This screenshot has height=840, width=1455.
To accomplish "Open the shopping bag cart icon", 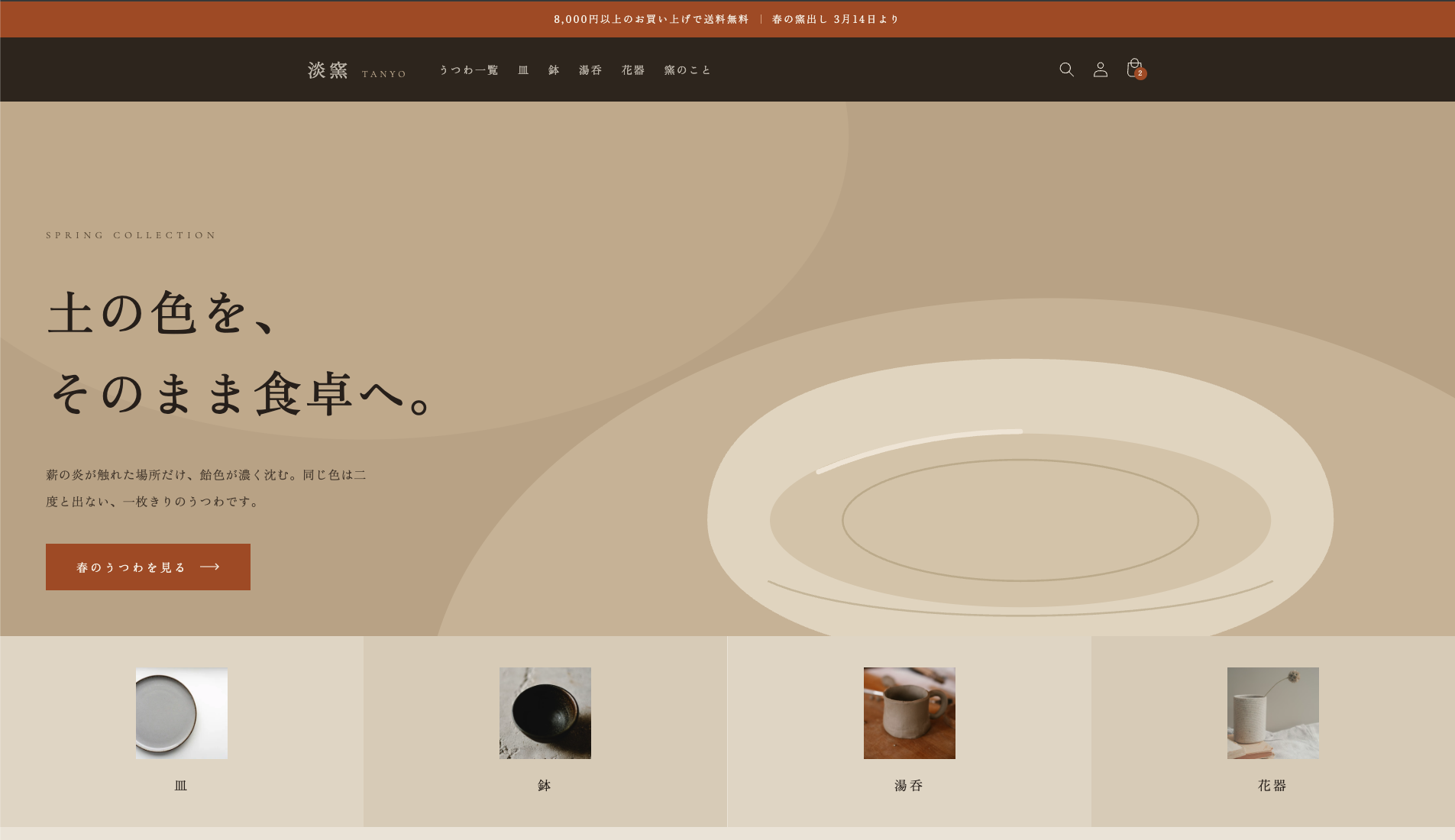I will coord(1135,69).
